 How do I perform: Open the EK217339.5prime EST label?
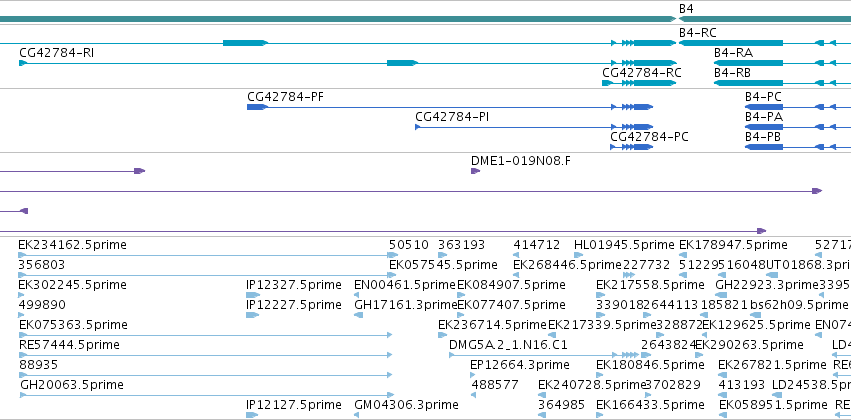click(602, 324)
